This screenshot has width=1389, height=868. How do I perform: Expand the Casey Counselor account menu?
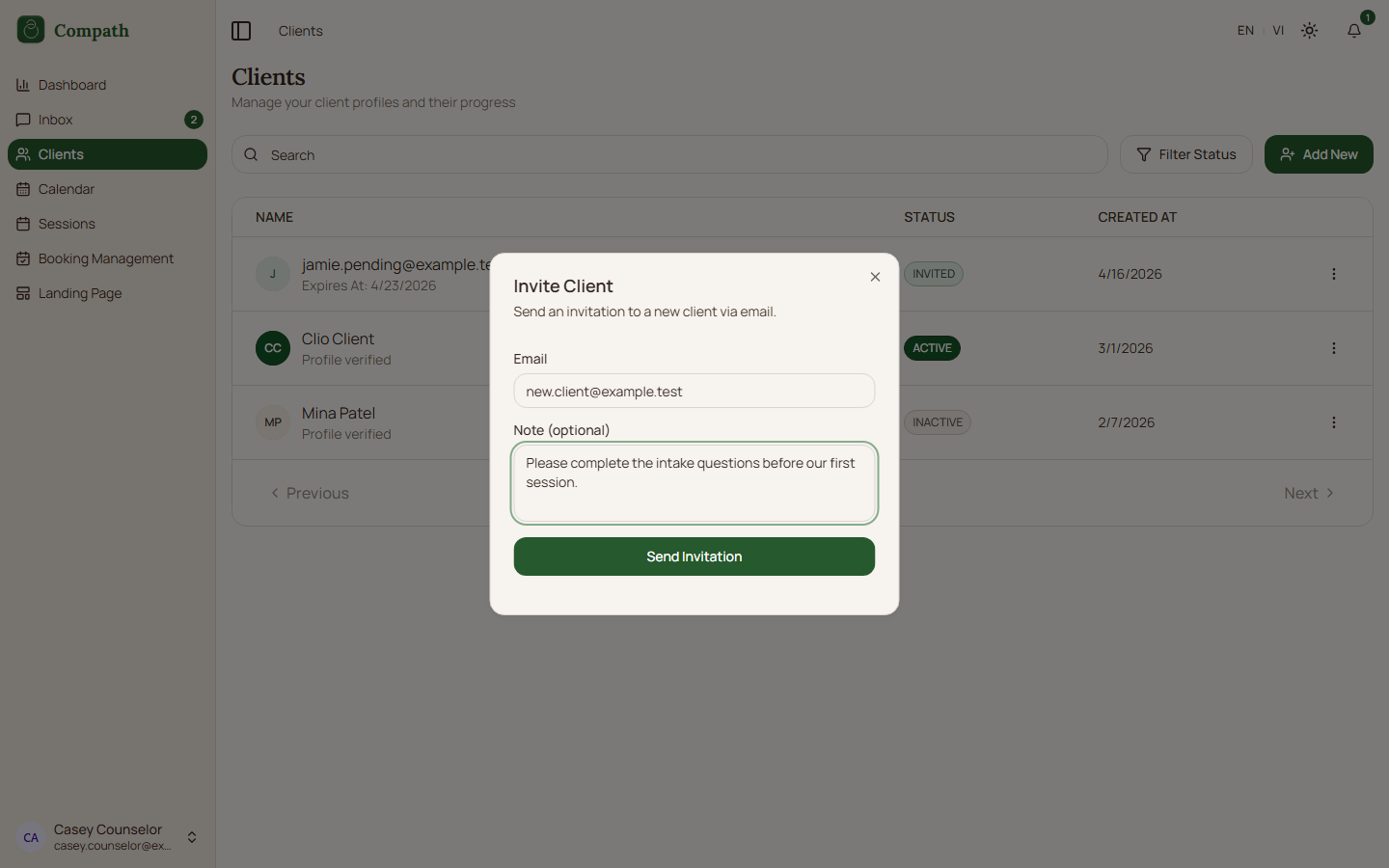coord(107,837)
